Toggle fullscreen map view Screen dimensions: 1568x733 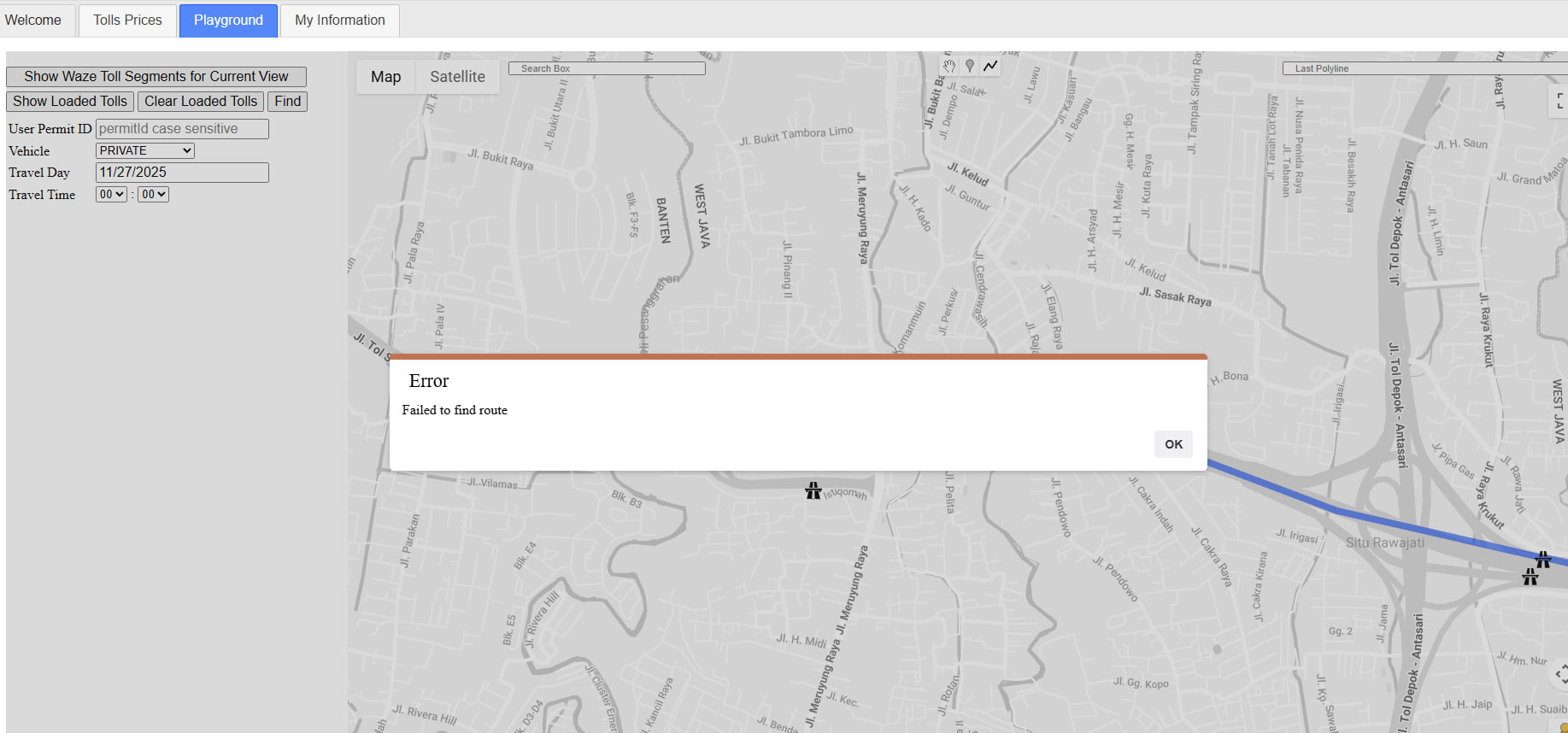click(1559, 101)
